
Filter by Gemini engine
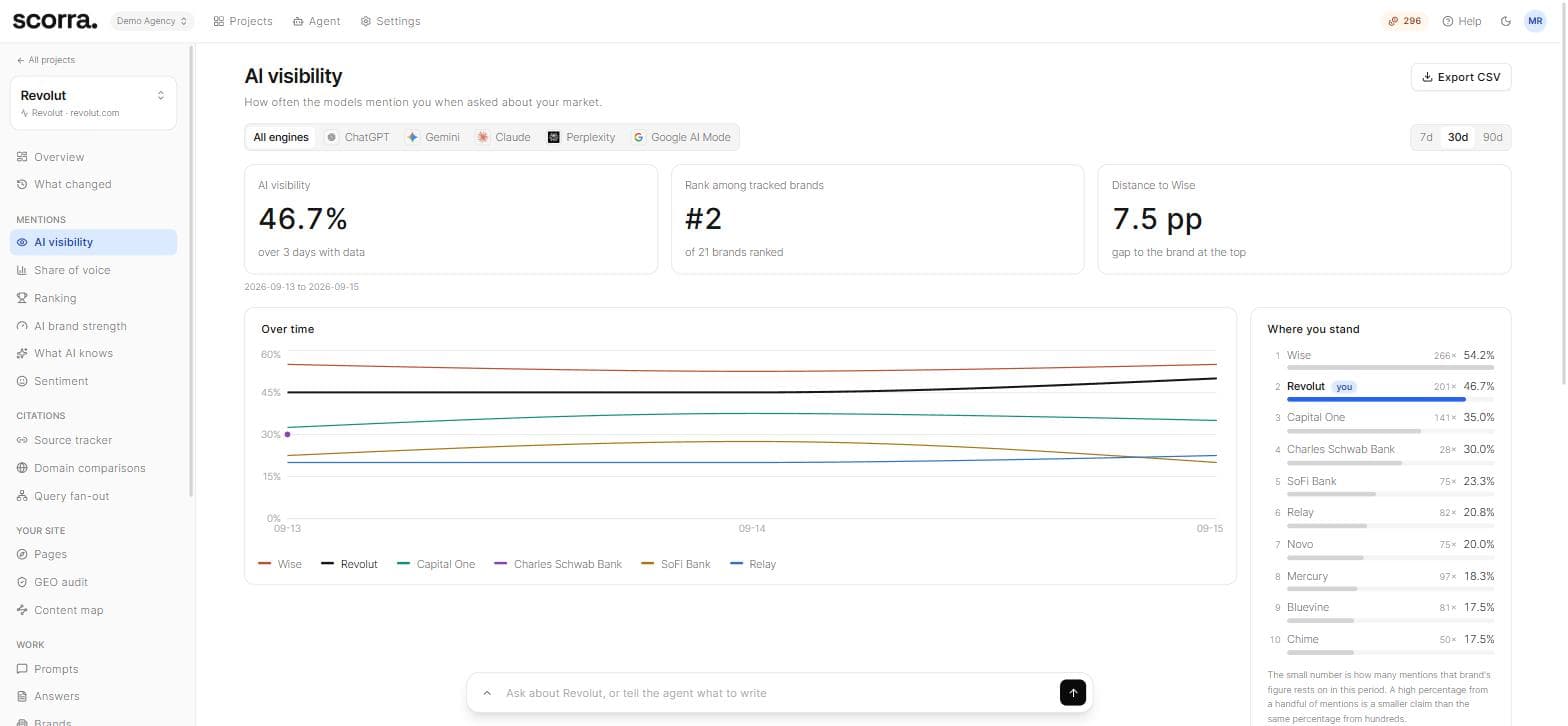pyautogui.click(x=433, y=137)
